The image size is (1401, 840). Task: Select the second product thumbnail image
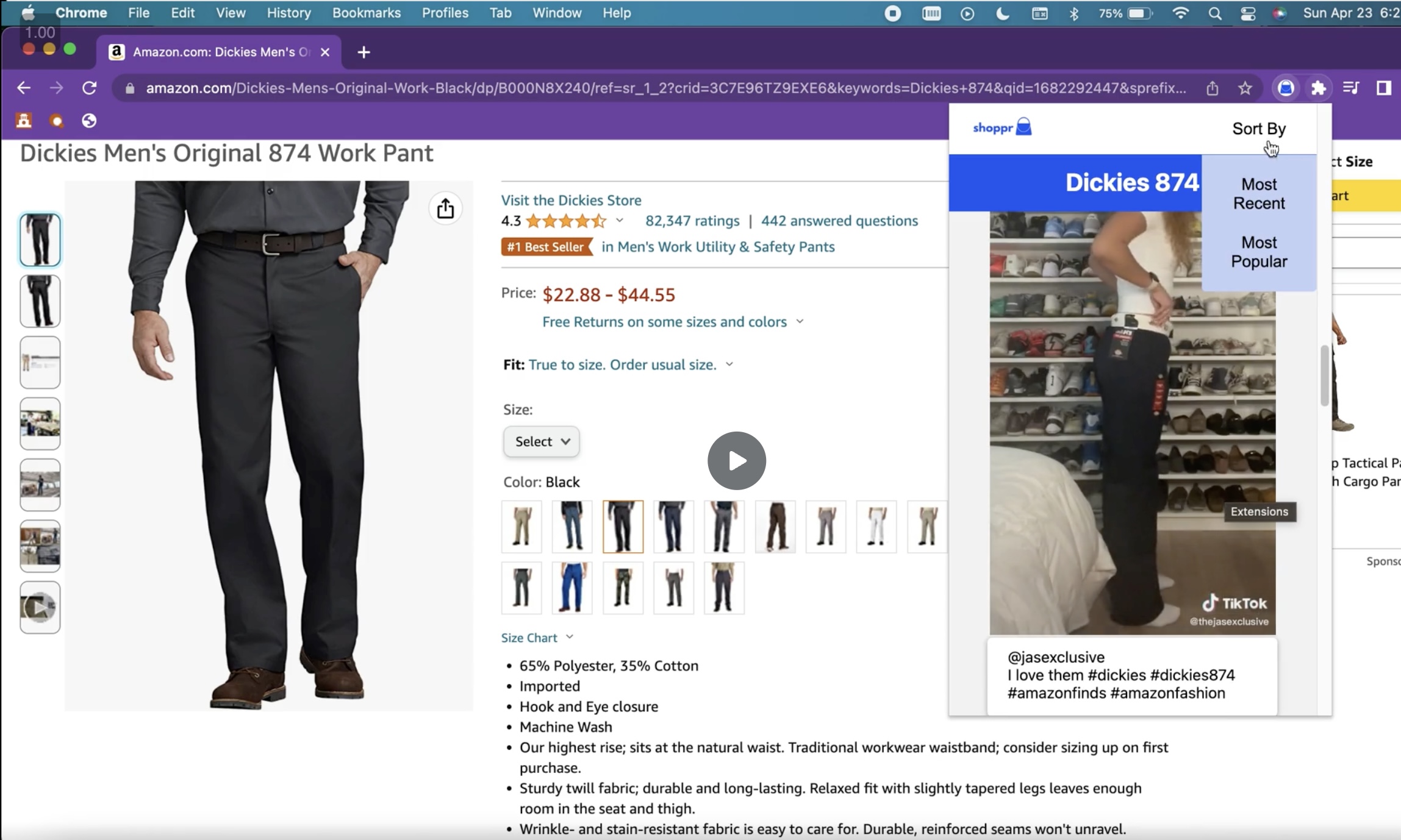pyautogui.click(x=40, y=301)
